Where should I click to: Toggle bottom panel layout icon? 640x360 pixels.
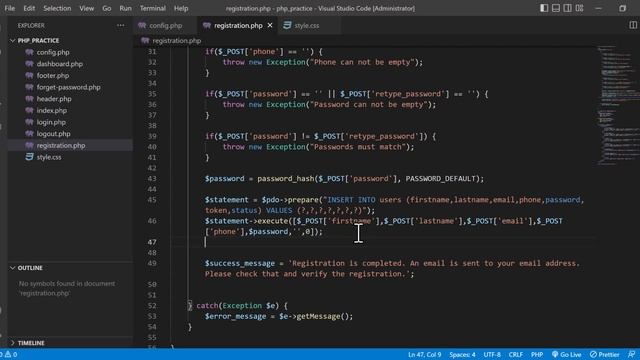pyautogui.click(x=556, y=8)
